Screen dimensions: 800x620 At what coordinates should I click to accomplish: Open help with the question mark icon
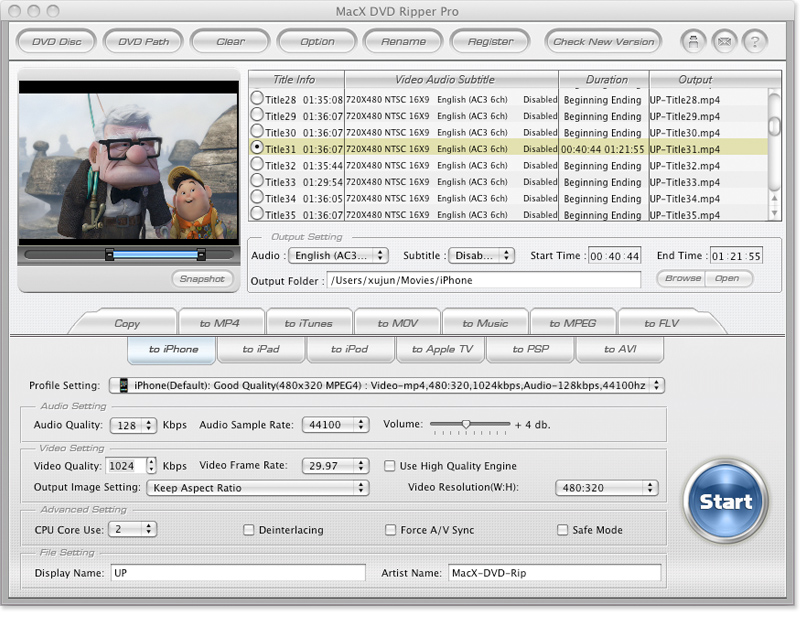pos(754,42)
